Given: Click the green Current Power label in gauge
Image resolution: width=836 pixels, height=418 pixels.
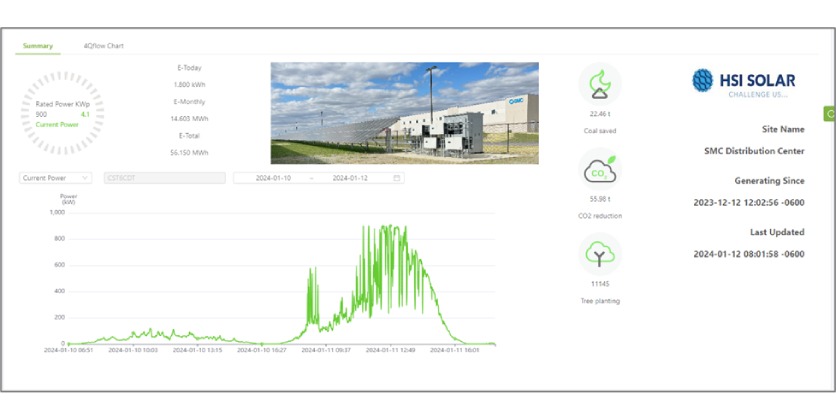Looking at the screenshot, I should [56, 125].
